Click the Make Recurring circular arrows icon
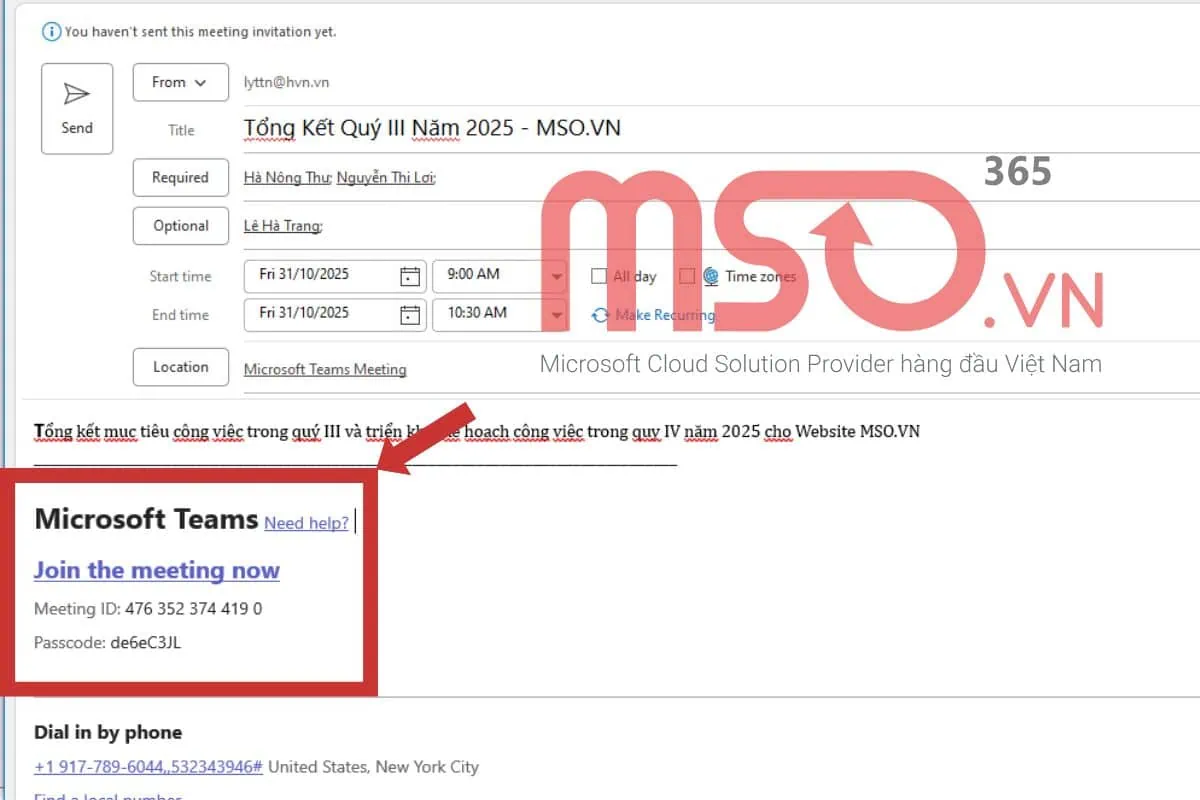The width and height of the screenshot is (1200, 800). click(600, 315)
